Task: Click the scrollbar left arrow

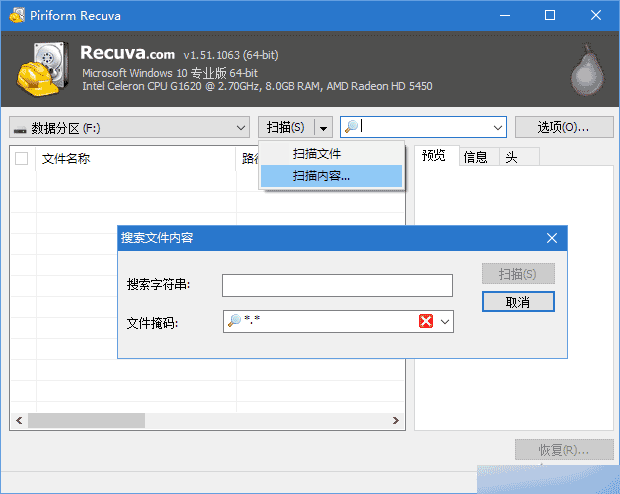Action: pyautogui.click(x=19, y=420)
